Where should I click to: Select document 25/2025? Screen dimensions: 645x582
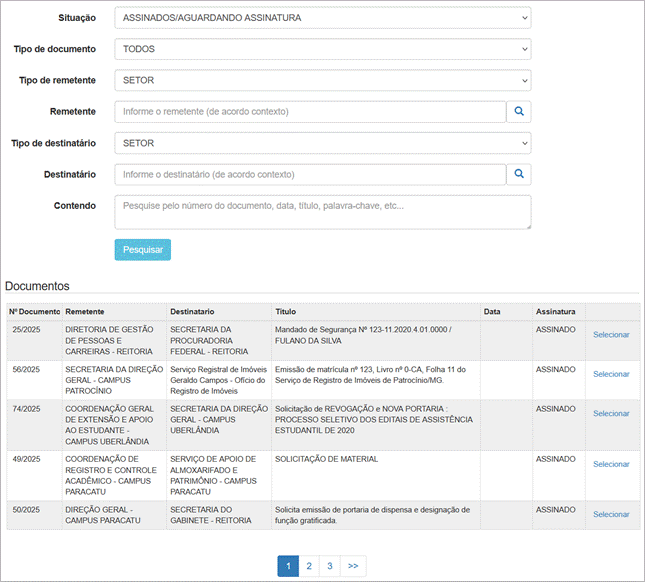click(x=611, y=335)
